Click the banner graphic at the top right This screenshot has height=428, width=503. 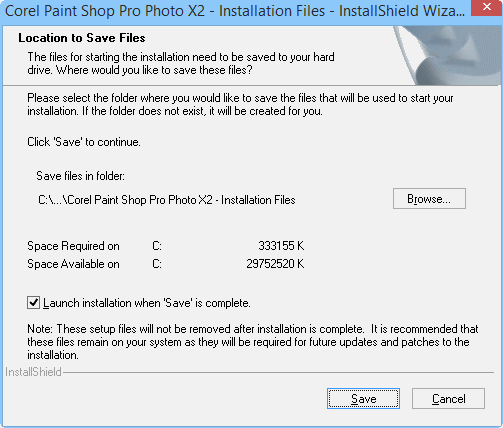[448, 55]
